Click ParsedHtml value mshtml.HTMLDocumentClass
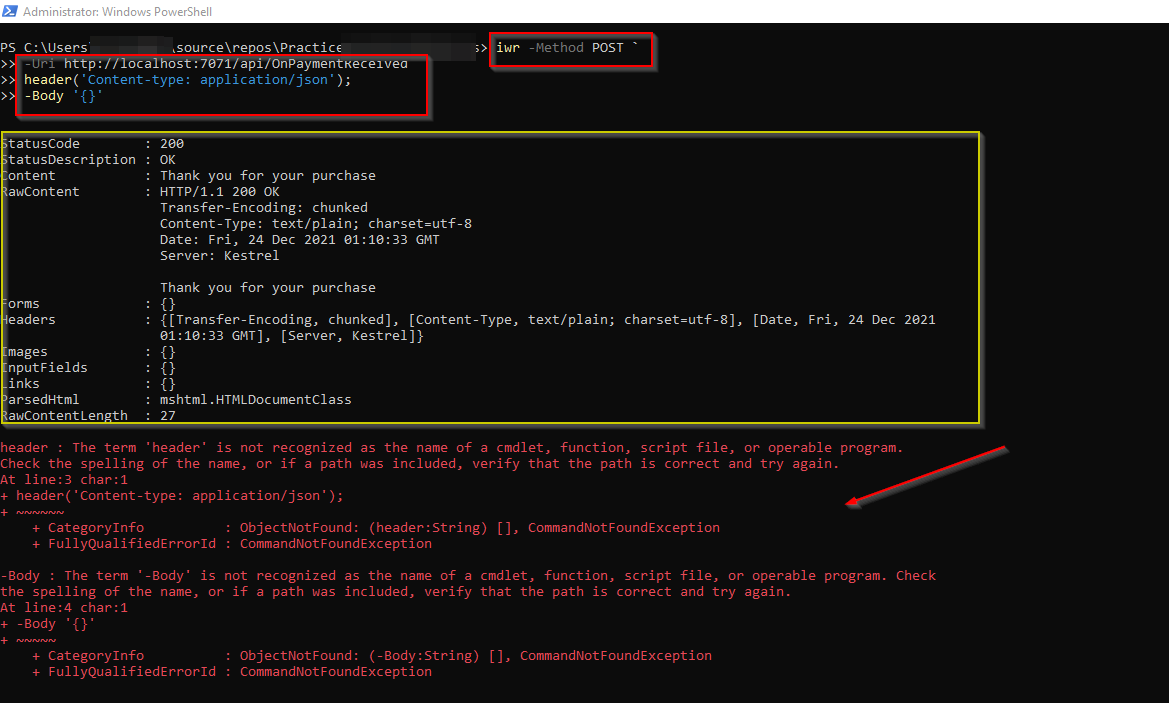This screenshot has height=703, width=1169. pyautogui.click(x=256, y=400)
